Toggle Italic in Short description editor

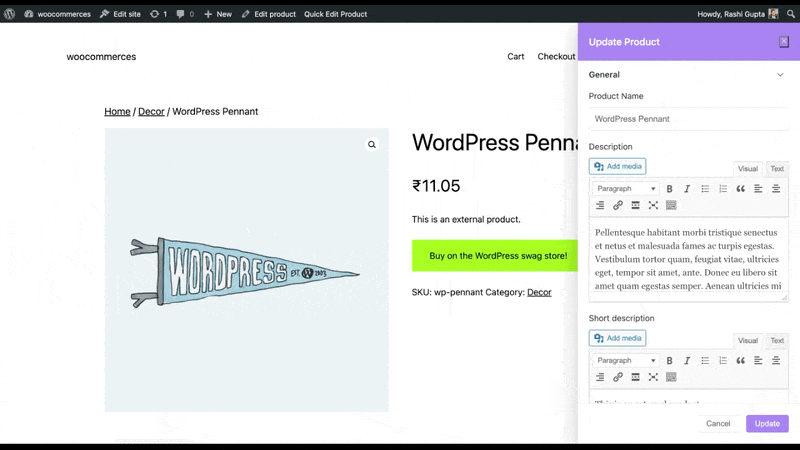[x=687, y=361]
